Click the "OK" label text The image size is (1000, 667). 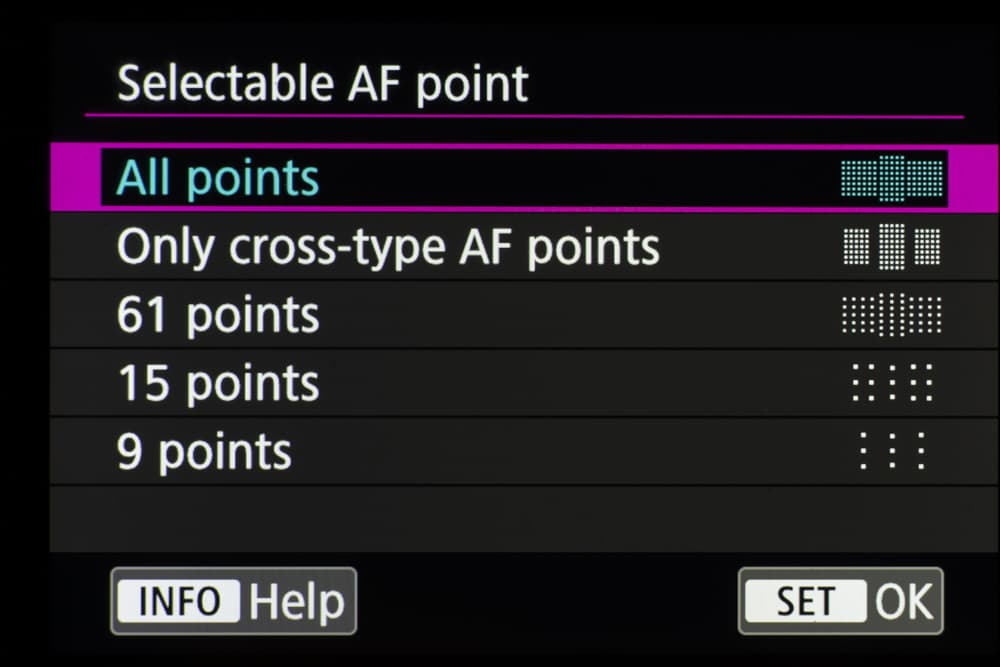point(904,602)
